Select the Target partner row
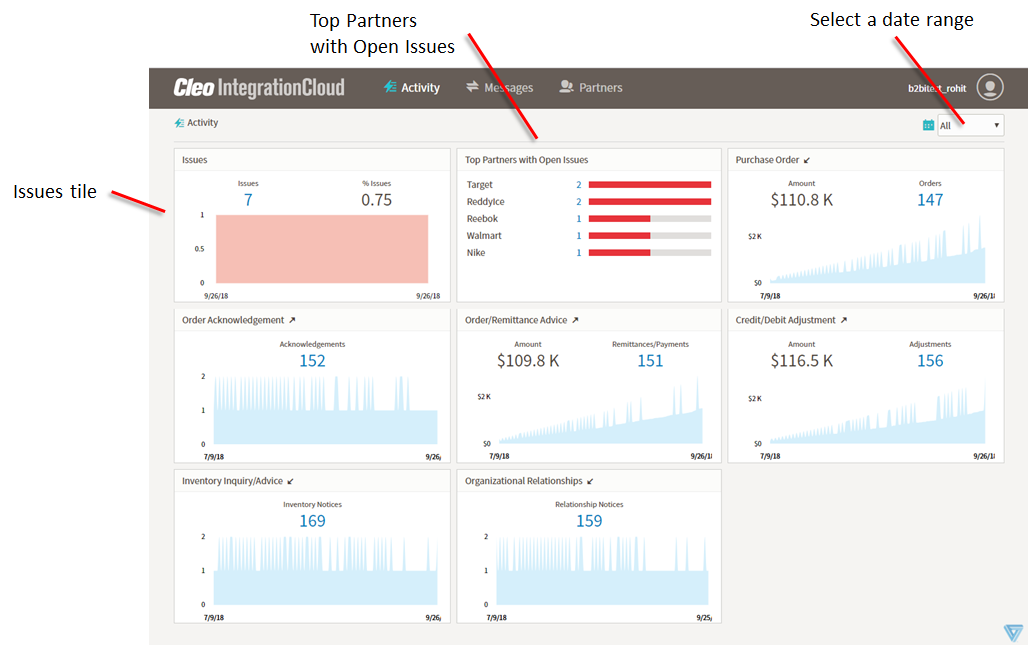This screenshot has width=1028, height=645. (x=480, y=185)
